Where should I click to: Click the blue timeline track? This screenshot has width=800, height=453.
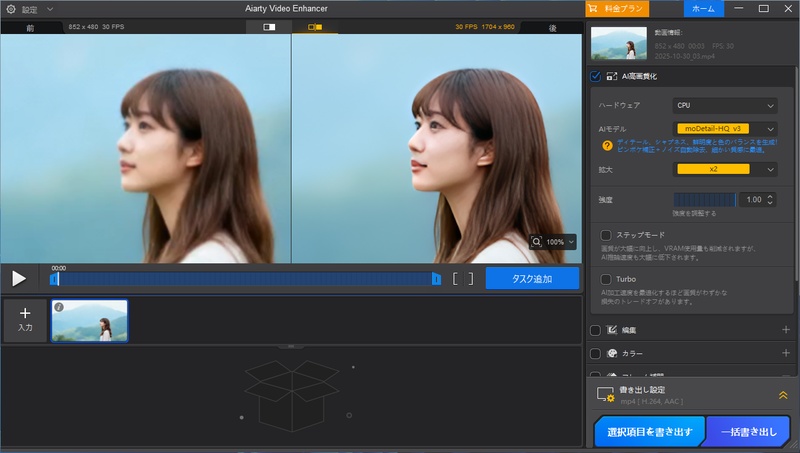pos(245,279)
